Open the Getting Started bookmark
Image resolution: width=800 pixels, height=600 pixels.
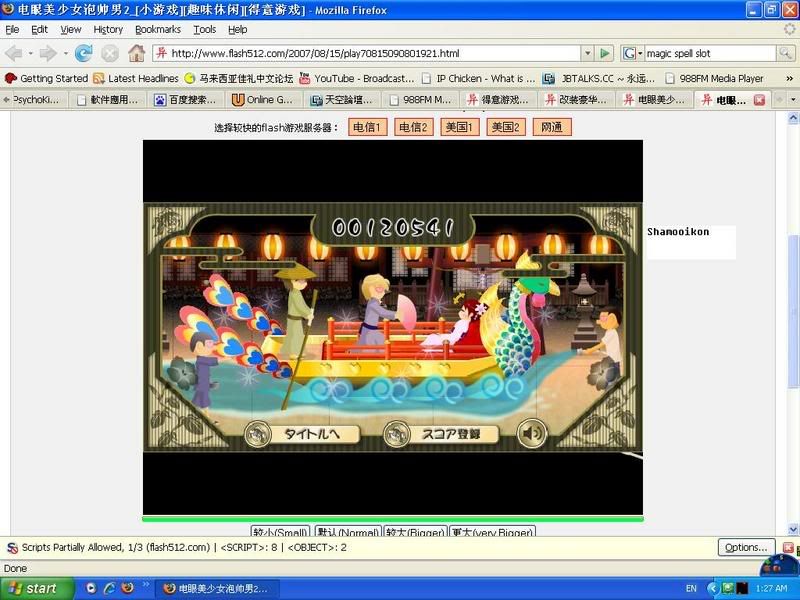tap(46, 79)
